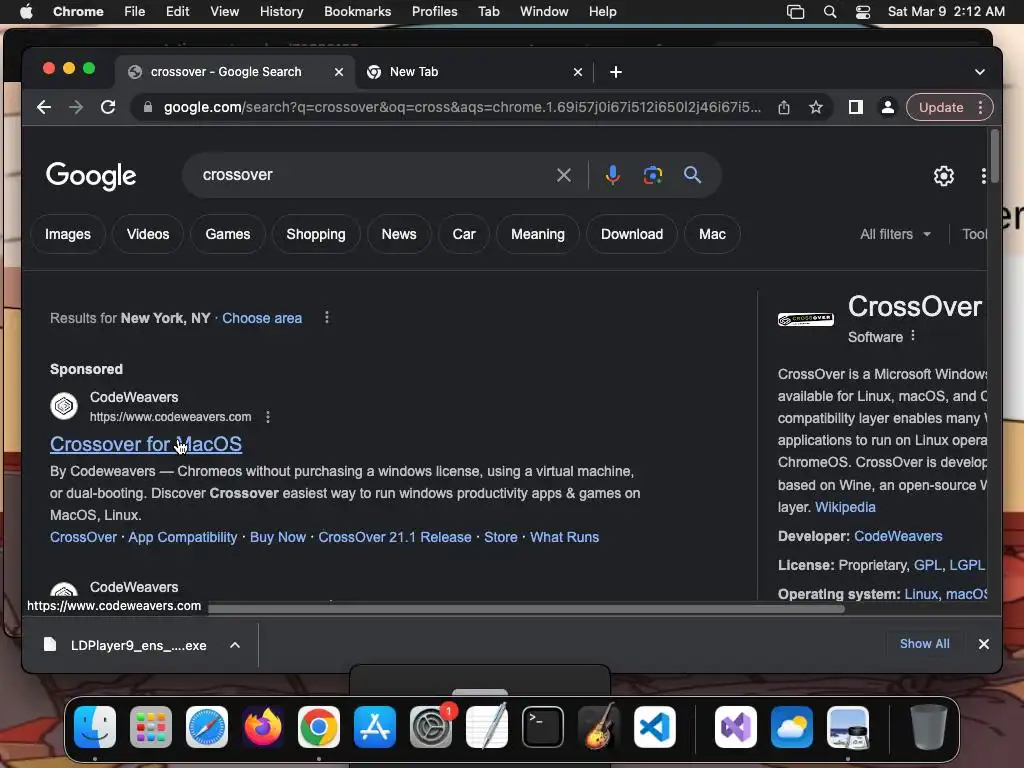This screenshot has width=1024, height=768.
Task: Click the Choose area link
Action: click(x=262, y=318)
